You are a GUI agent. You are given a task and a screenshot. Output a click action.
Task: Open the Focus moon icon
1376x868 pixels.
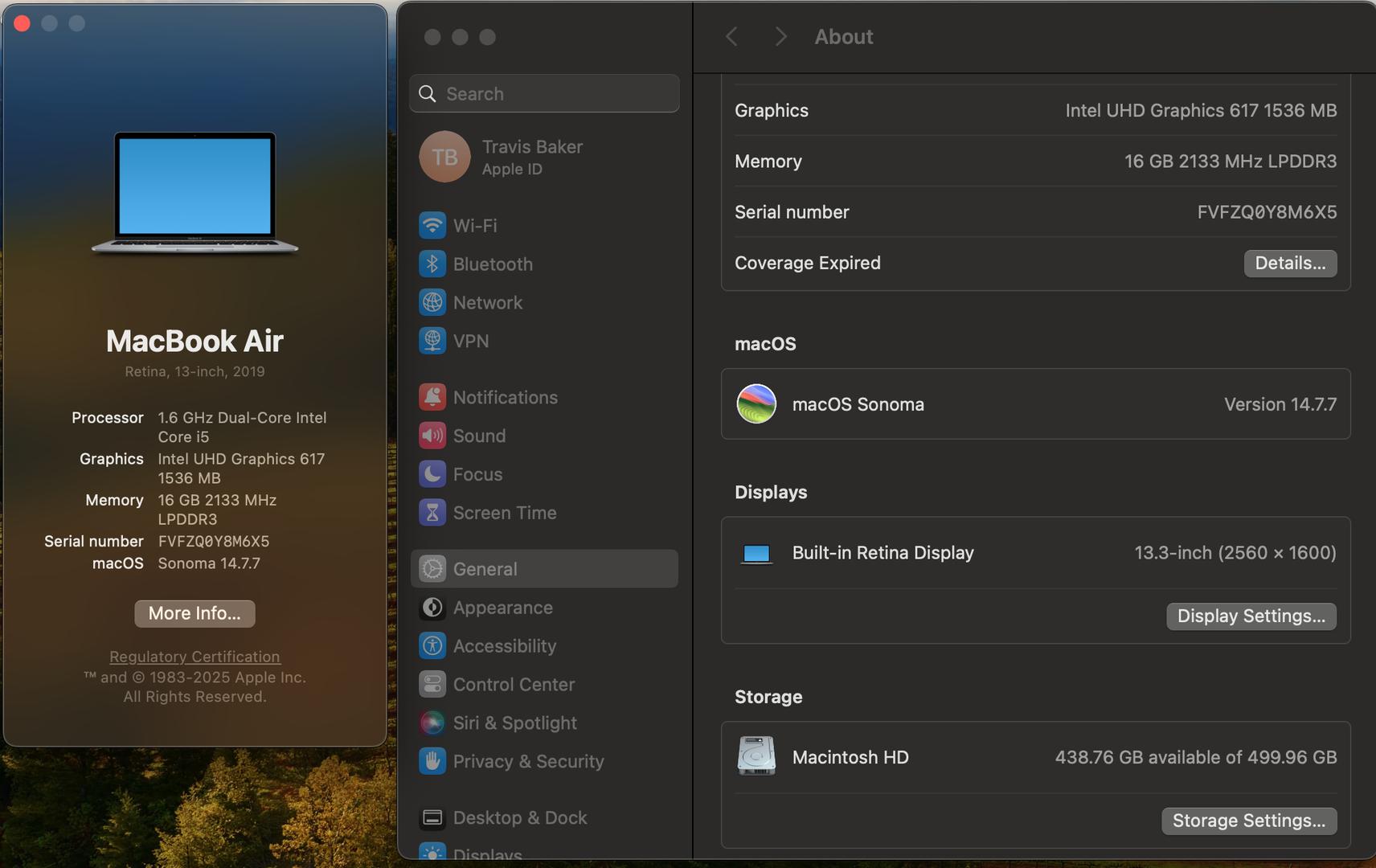pyautogui.click(x=432, y=474)
